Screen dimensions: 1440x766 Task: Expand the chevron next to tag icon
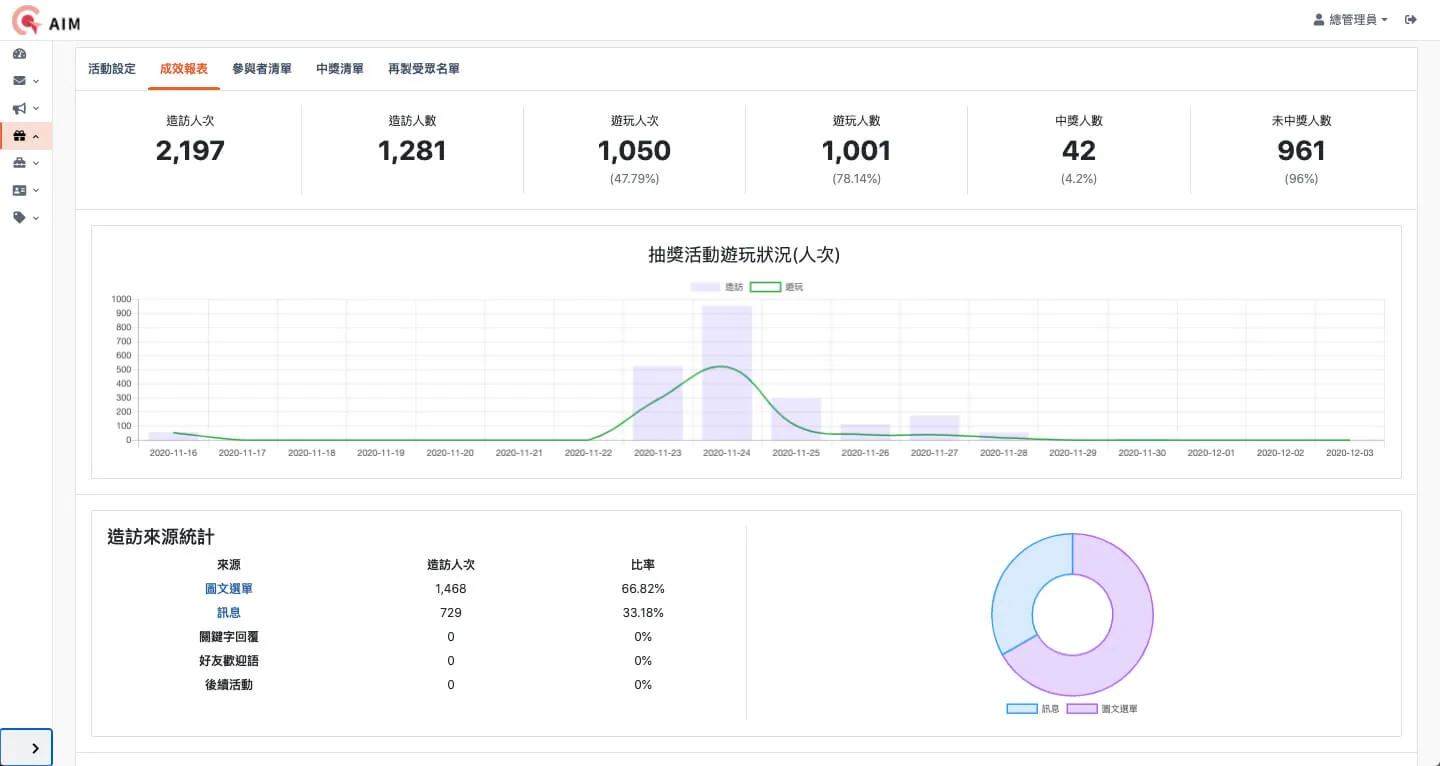(36, 216)
